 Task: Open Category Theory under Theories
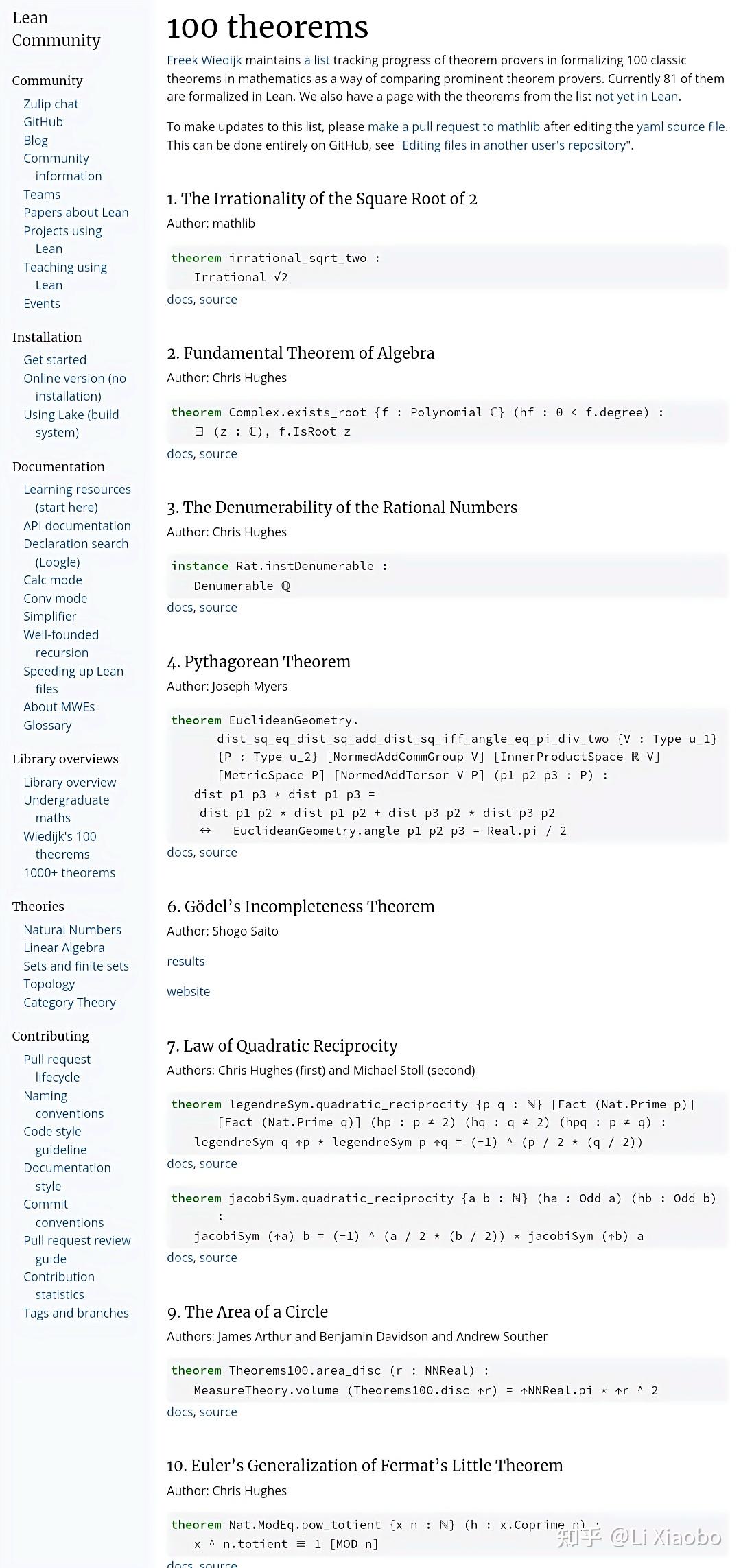(69, 1002)
